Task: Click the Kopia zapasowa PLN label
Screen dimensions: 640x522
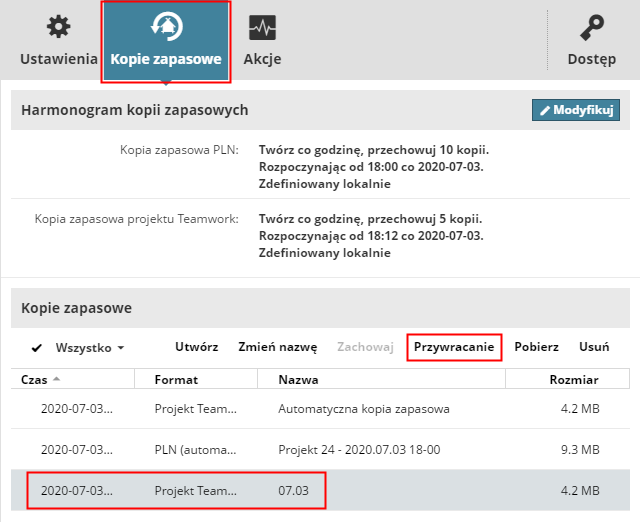Action: tap(179, 150)
